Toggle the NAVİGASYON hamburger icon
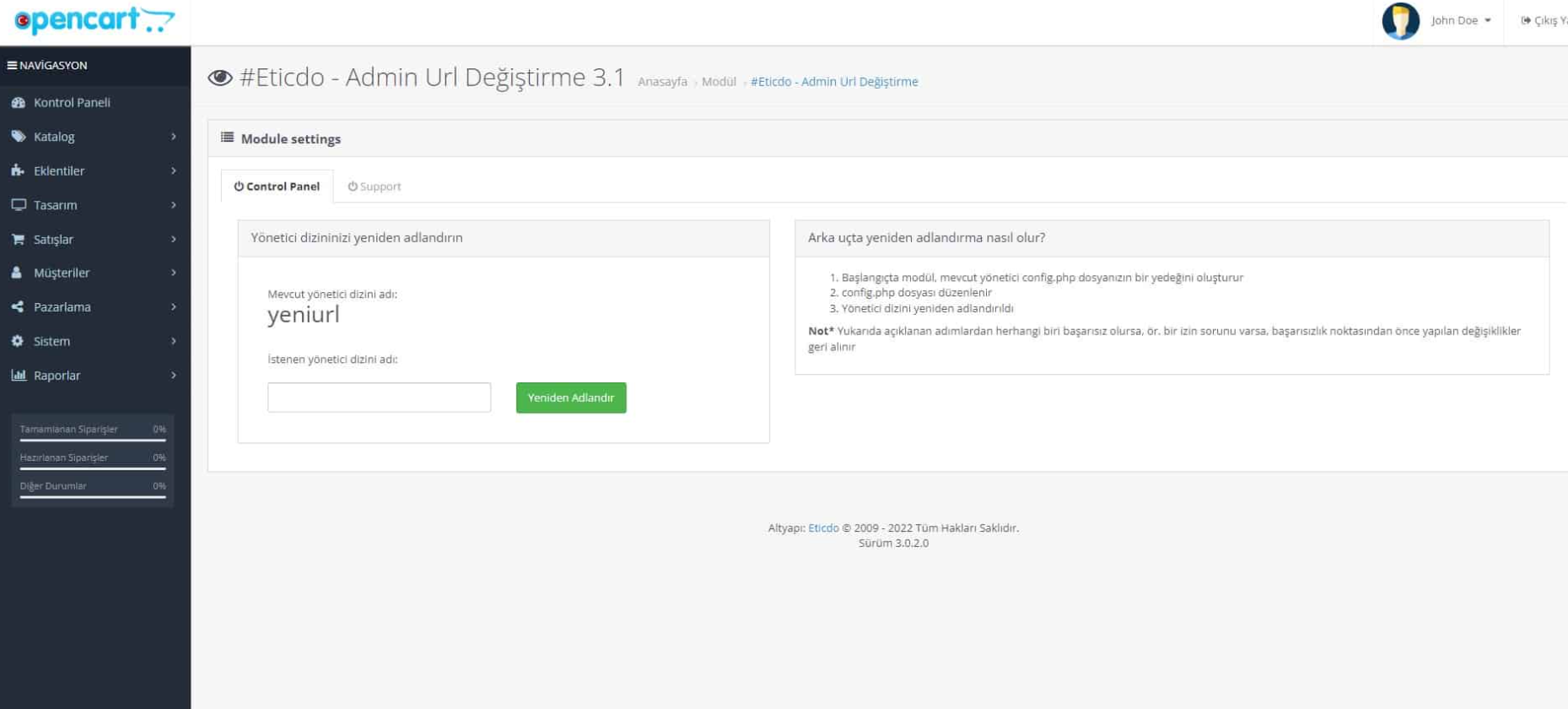The width and height of the screenshot is (1568, 709). [12, 65]
